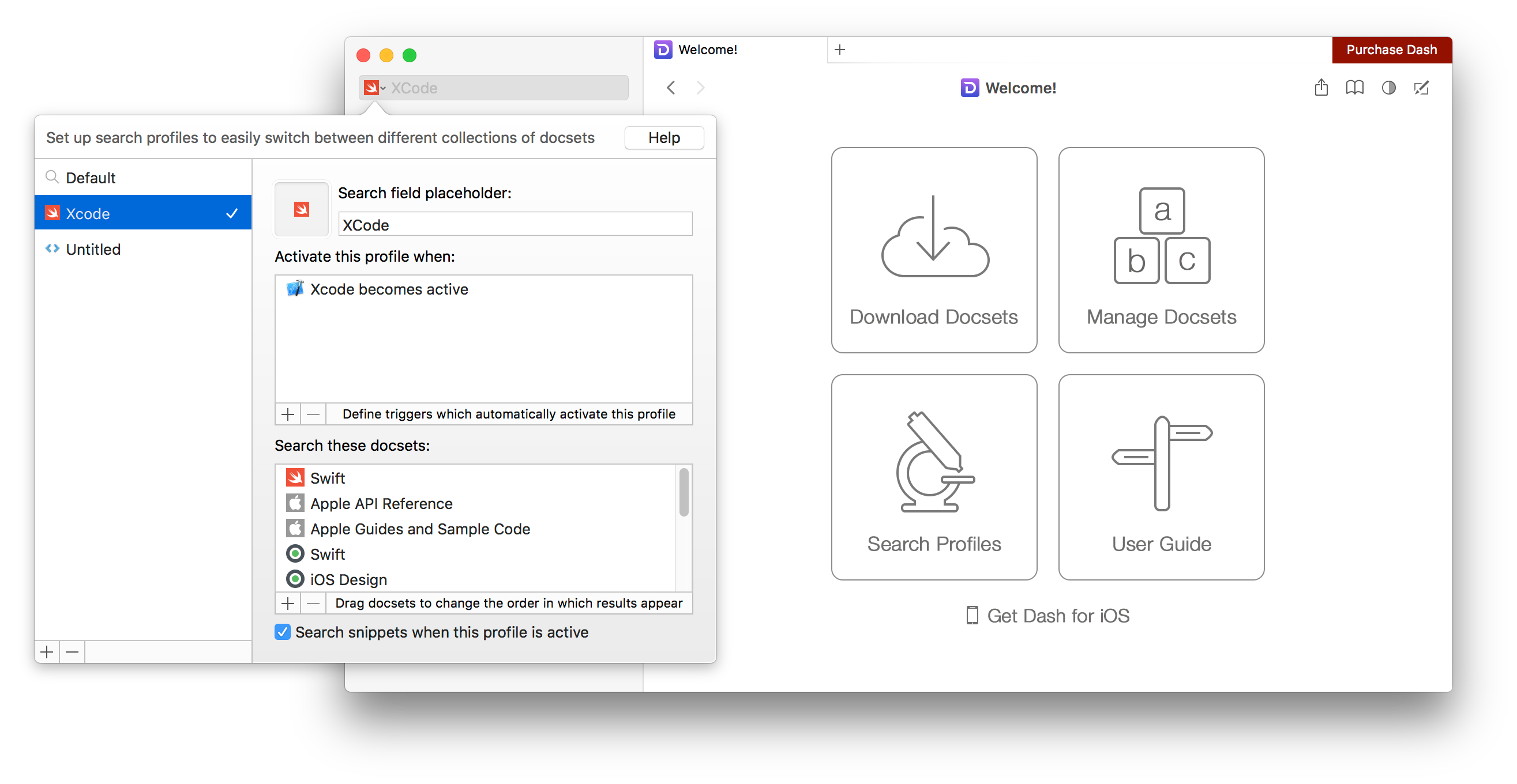The width and height of the screenshot is (1517, 784).
Task: Click the Swift icon inside the search field
Action: [x=372, y=87]
